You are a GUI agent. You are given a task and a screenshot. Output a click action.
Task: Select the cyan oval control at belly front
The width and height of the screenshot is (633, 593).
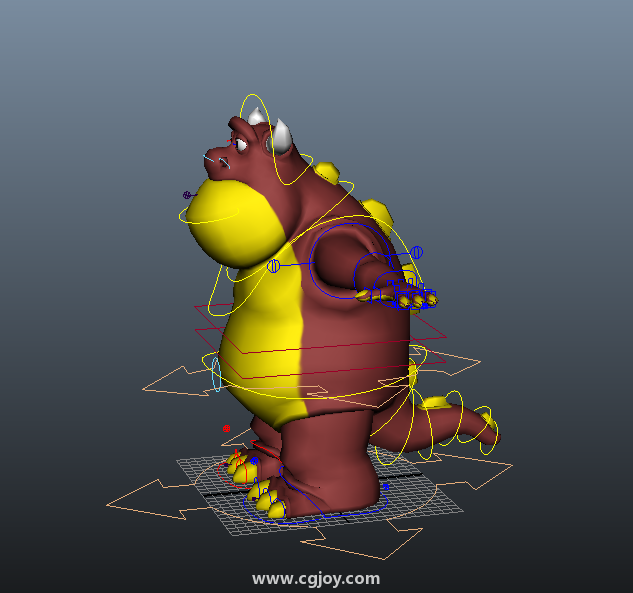(216, 375)
